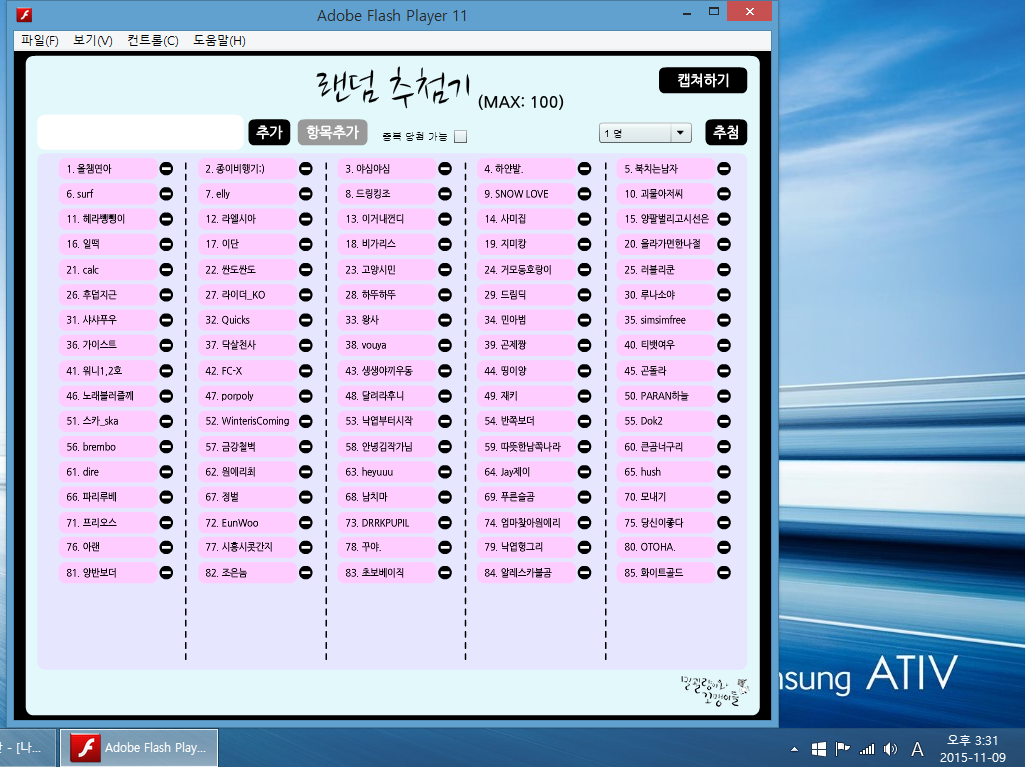
Task: Remove 21. calc using its minus button
Action: click(166, 269)
